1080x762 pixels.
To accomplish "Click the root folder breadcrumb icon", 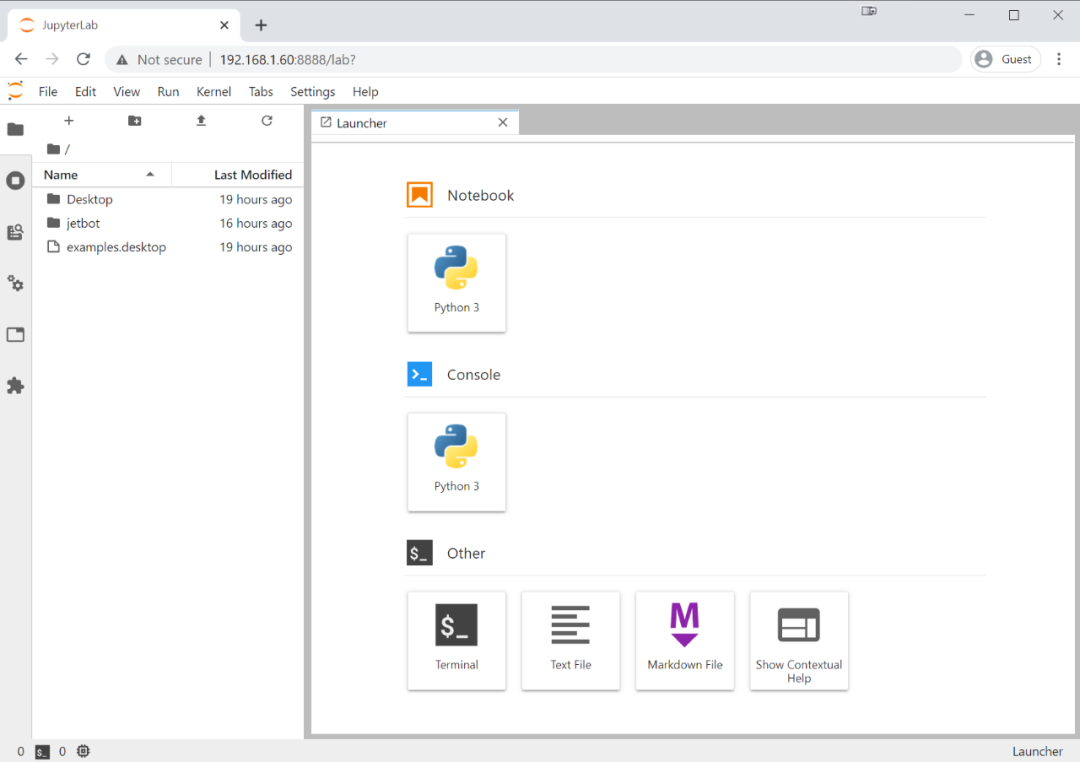I will 53,149.
